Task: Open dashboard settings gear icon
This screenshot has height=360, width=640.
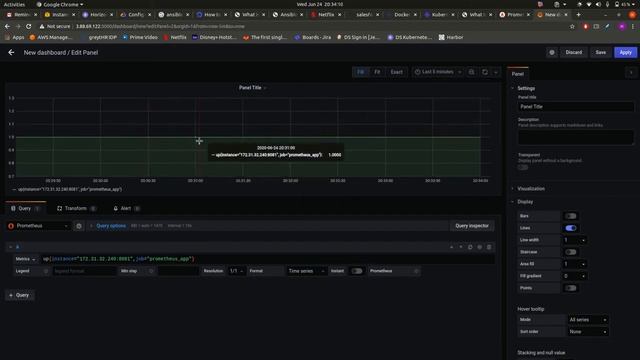Action: 552,52
